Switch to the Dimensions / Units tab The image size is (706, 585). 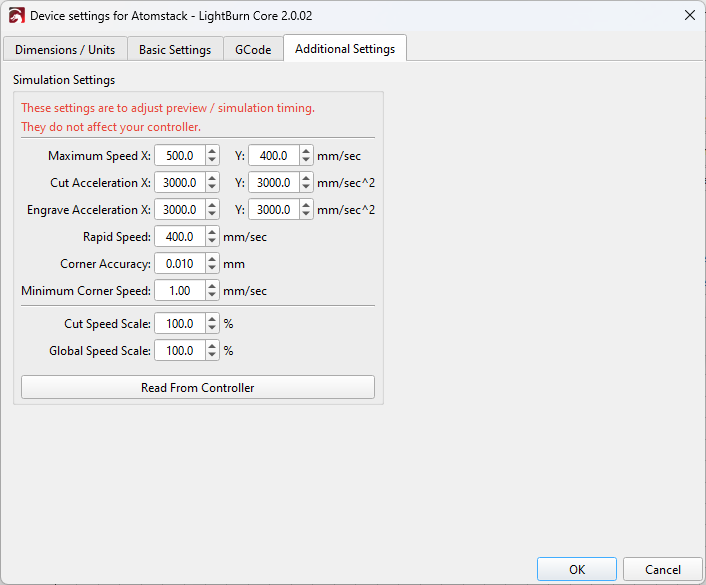(x=65, y=49)
